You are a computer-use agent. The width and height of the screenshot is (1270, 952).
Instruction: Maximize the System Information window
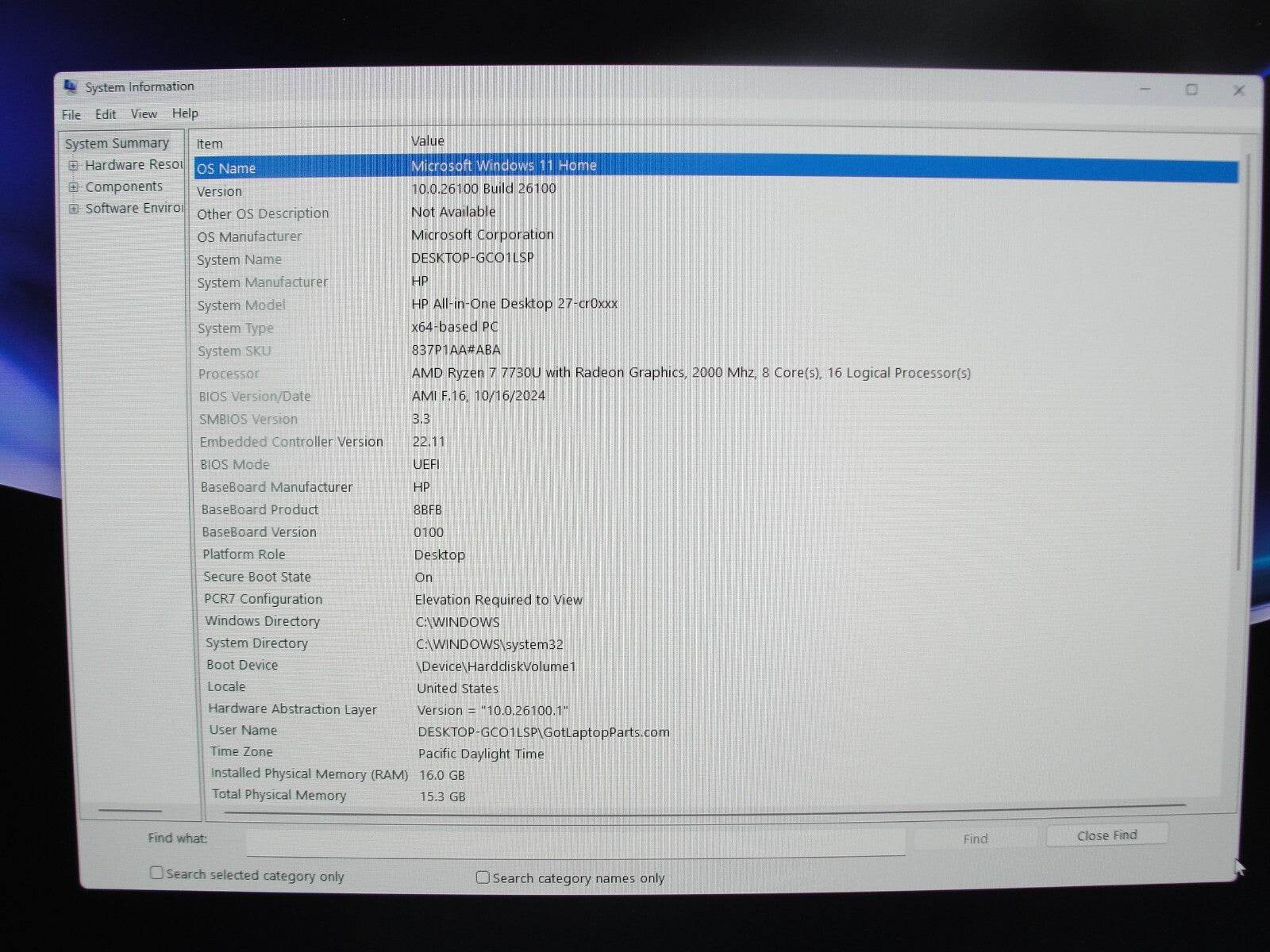1191,90
